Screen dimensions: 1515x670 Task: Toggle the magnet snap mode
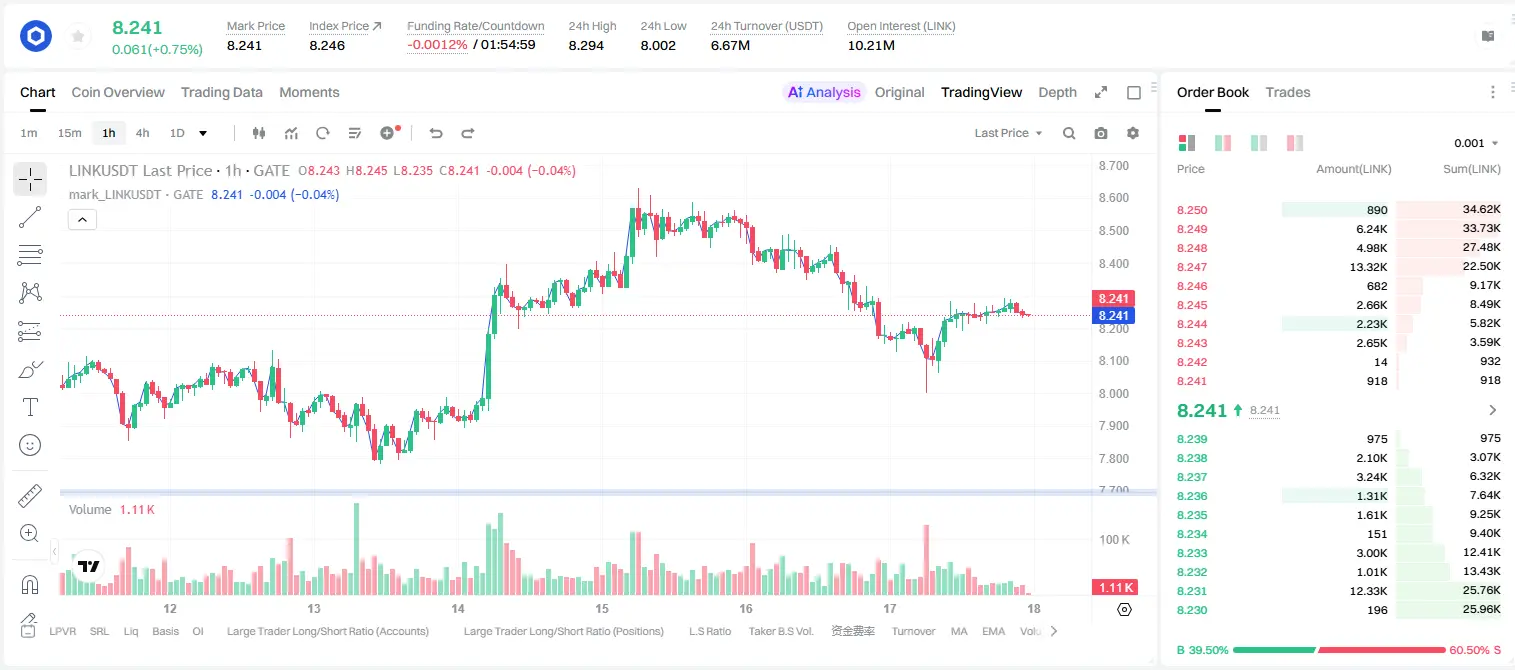coord(30,585)
